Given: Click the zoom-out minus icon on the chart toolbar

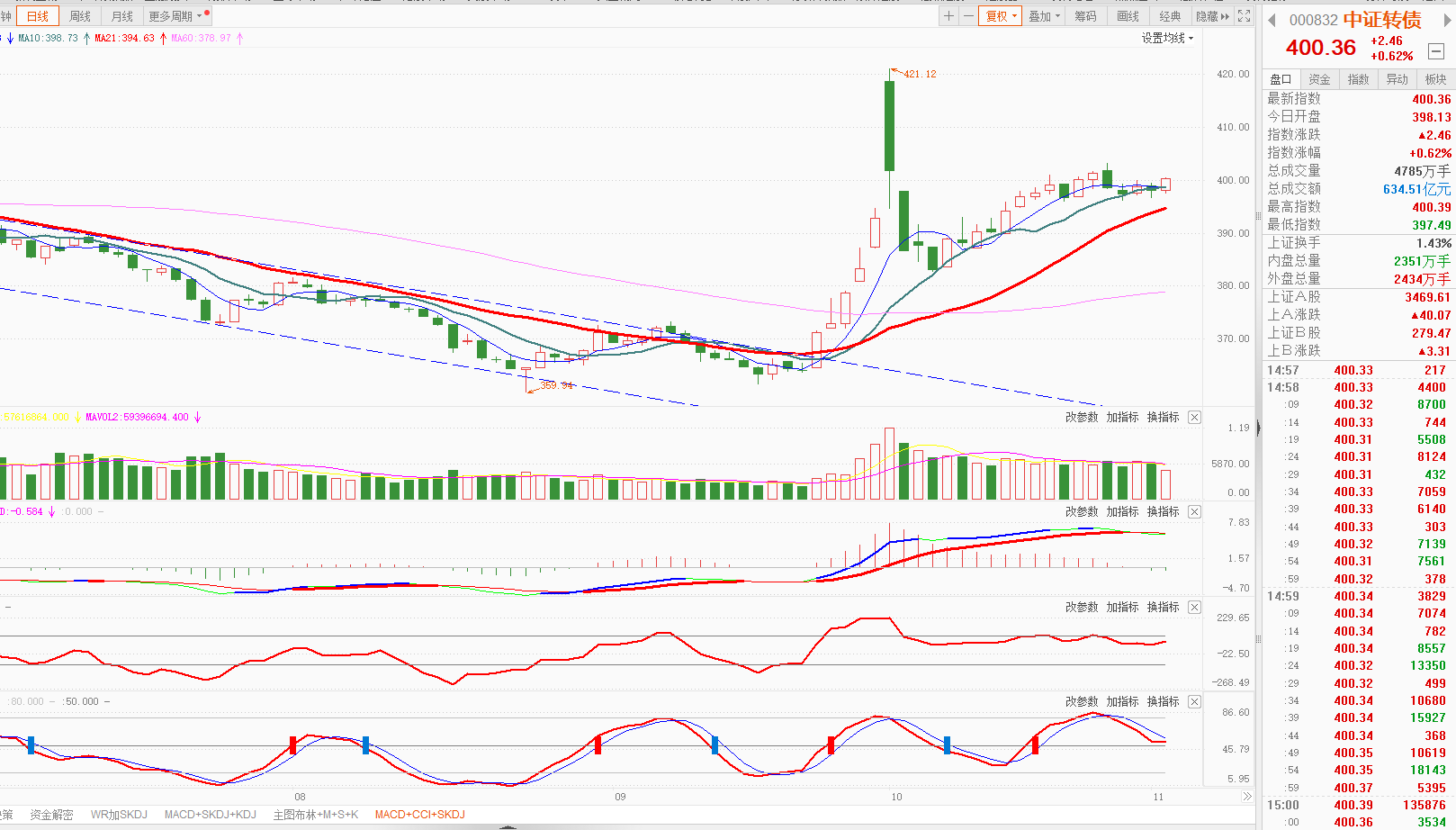Looking at the screenshot, I should tap(968, 16).
